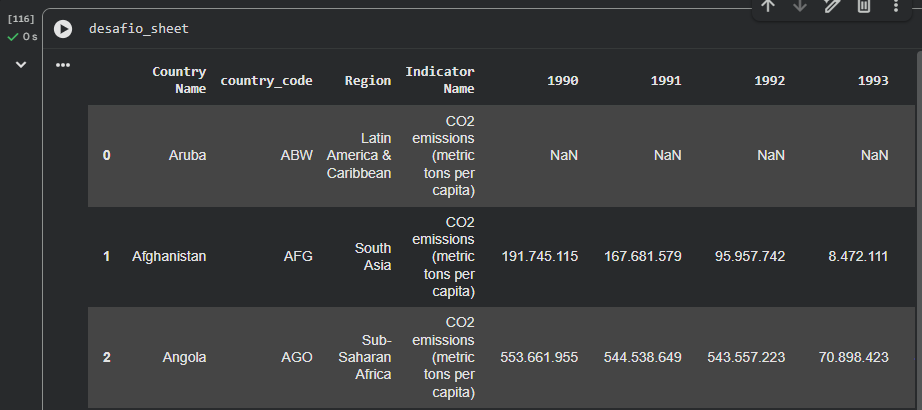
Task: Delete the cell with trash icon
Action: [864, 6]
